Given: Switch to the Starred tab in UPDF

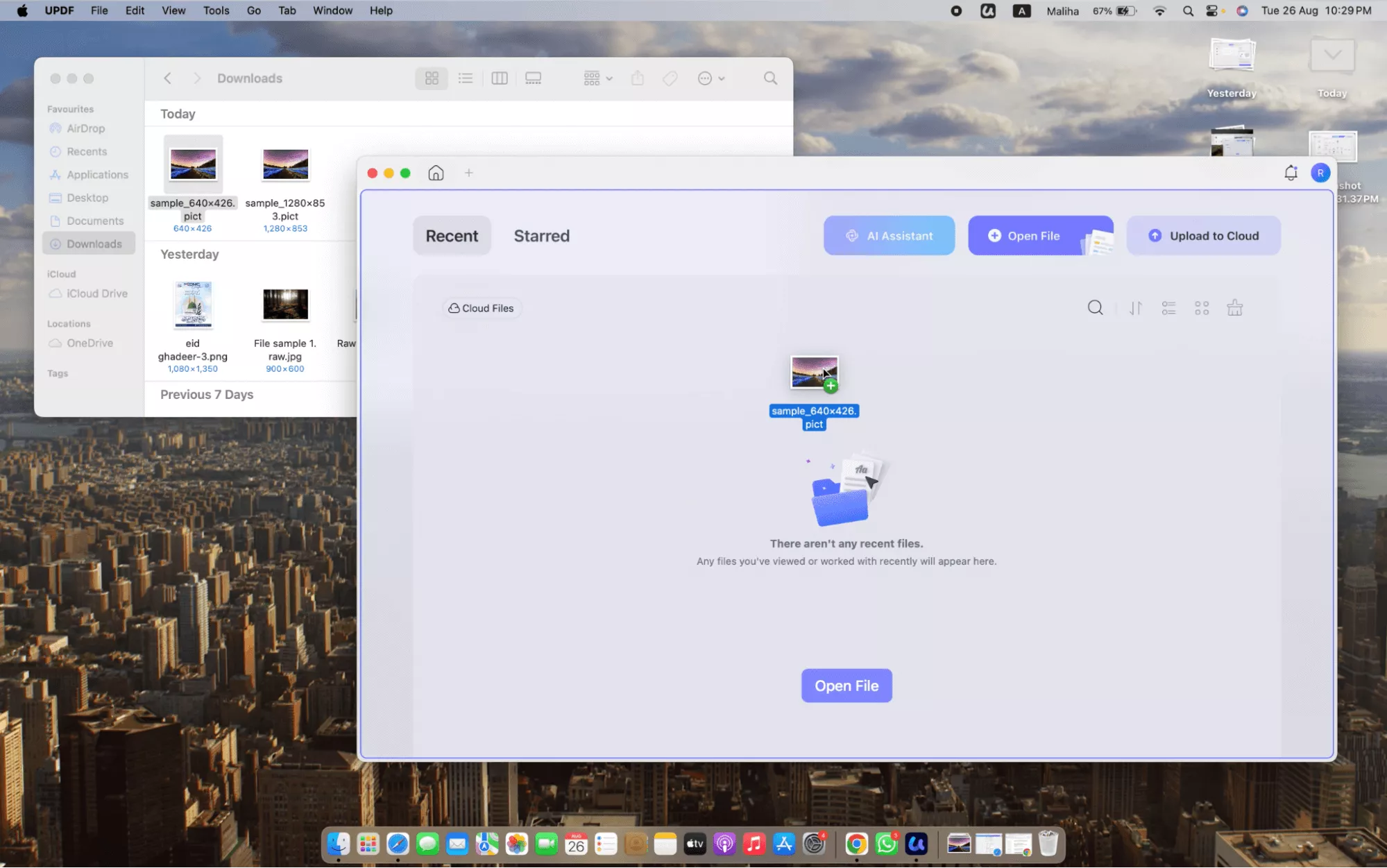Looking at the screenshot, I should [541, 235].
